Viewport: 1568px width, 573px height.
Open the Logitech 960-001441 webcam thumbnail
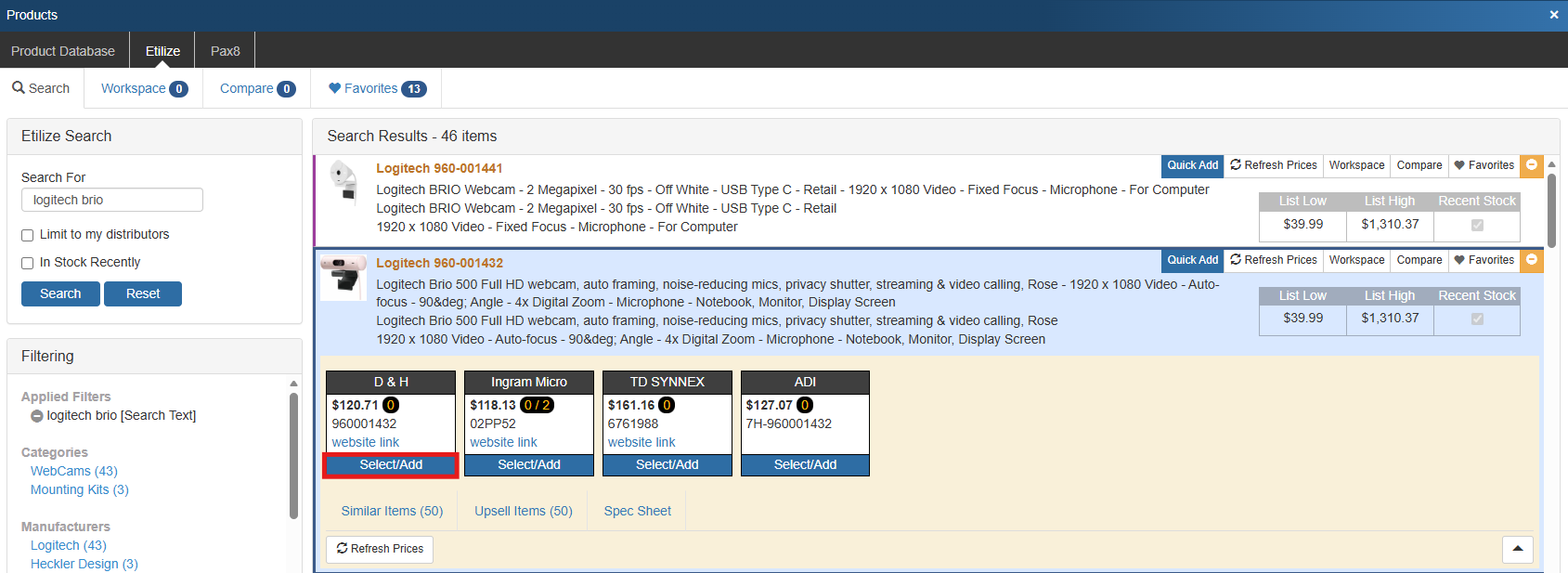click(343, 181)
